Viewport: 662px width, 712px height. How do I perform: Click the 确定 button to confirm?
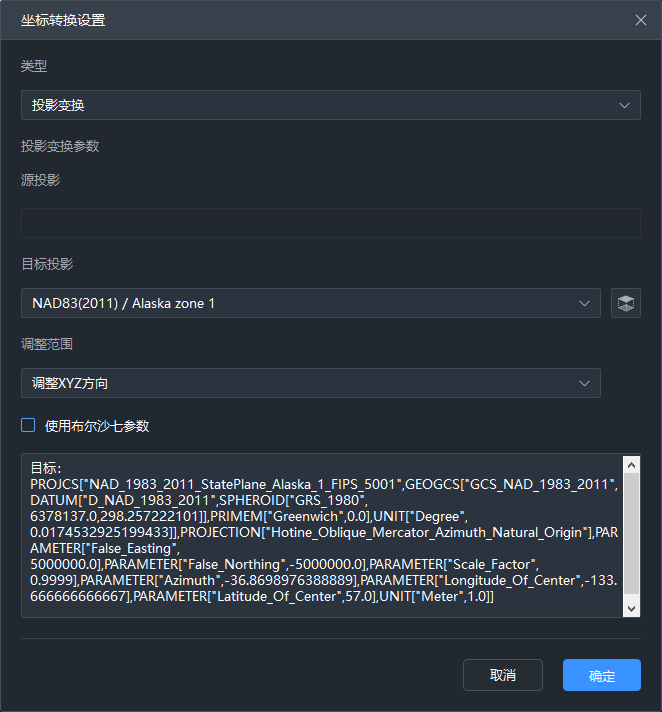(602, 675)
